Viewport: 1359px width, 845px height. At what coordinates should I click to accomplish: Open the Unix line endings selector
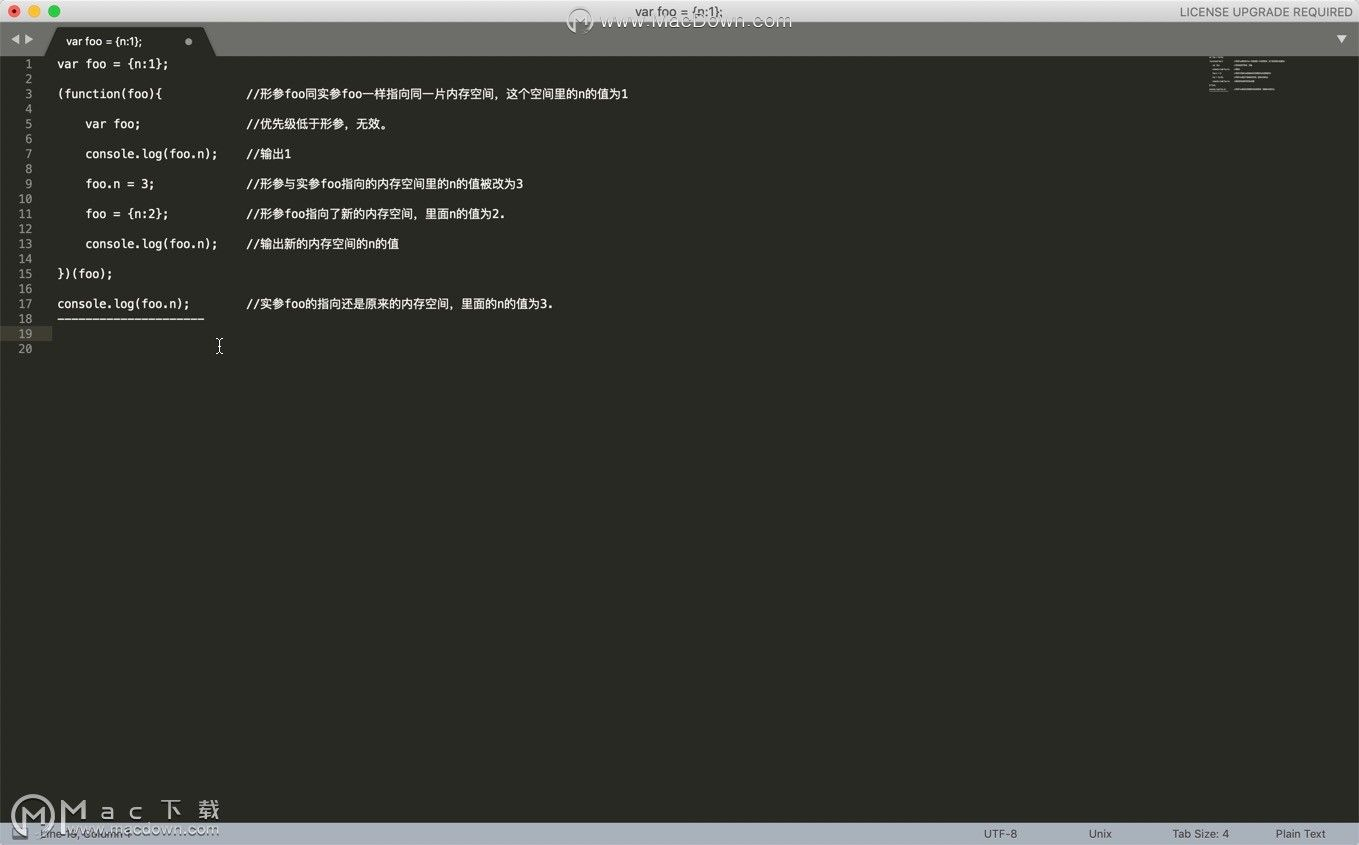tap(1100, 834)
